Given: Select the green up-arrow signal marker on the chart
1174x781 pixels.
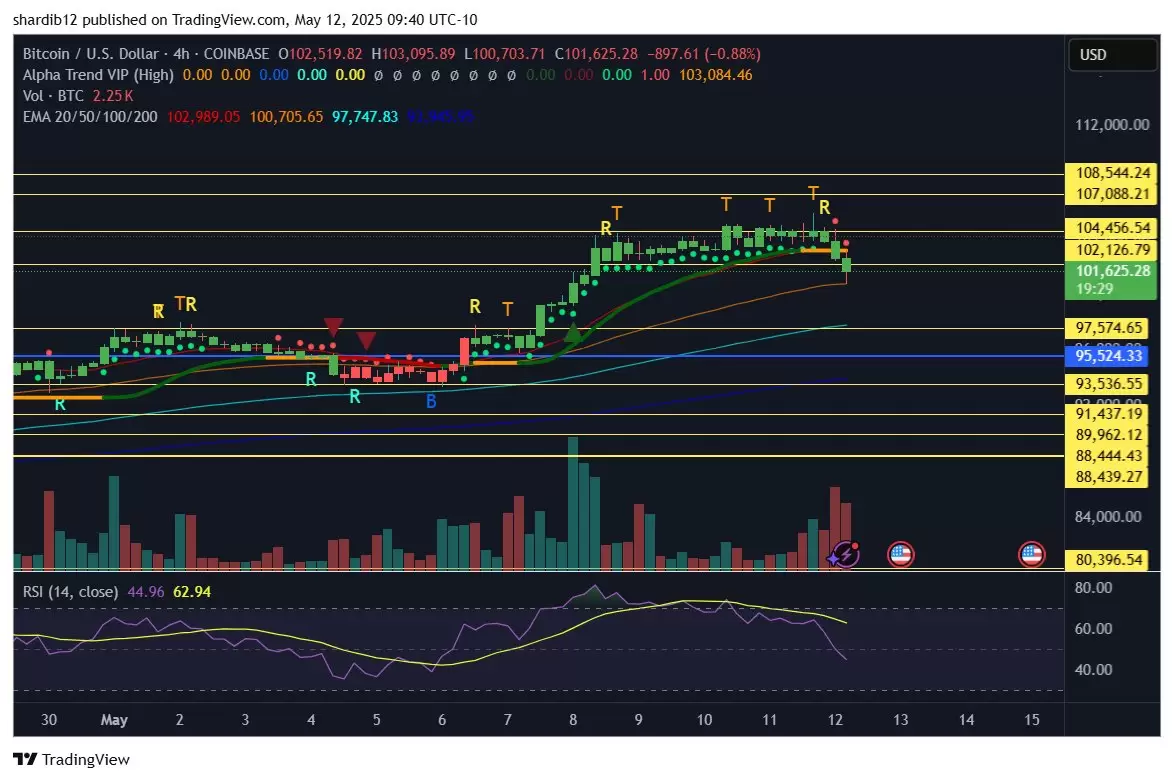Looking at the screenshot, I should (573, 332).
